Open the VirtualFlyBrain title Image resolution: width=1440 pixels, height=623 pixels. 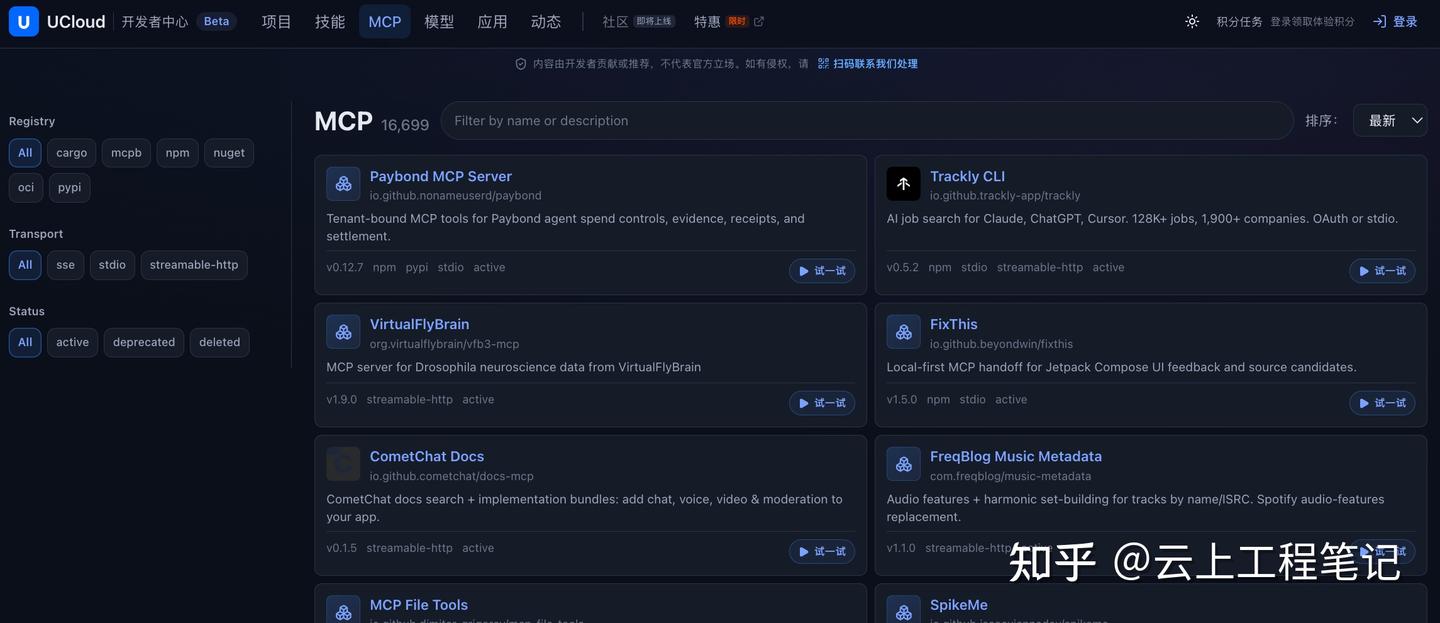419,324
